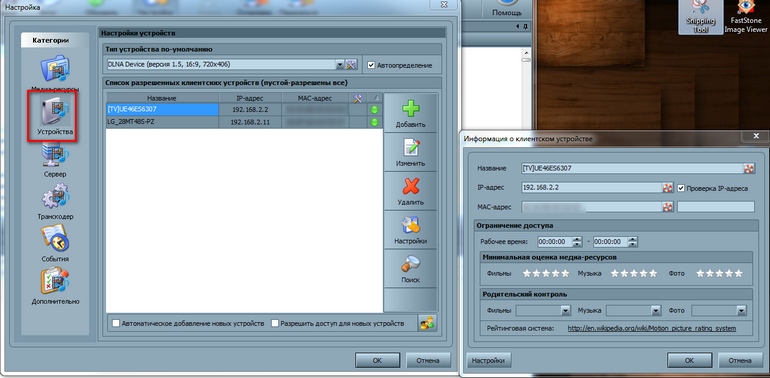The width and height of the screenshot is (770, 378).
Task: Toggle the Проверка IP-адреса checkbox
Action: (681, 188)
